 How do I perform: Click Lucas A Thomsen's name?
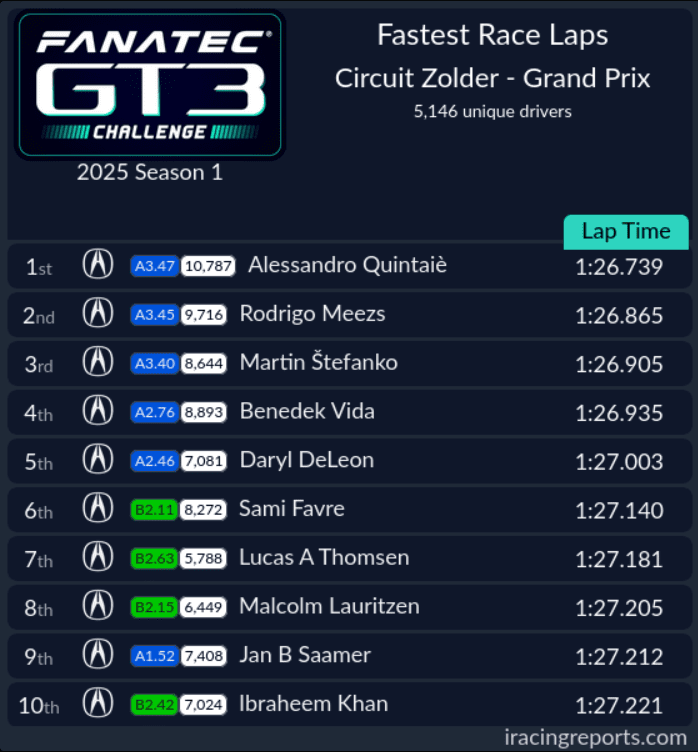[324, 557]
